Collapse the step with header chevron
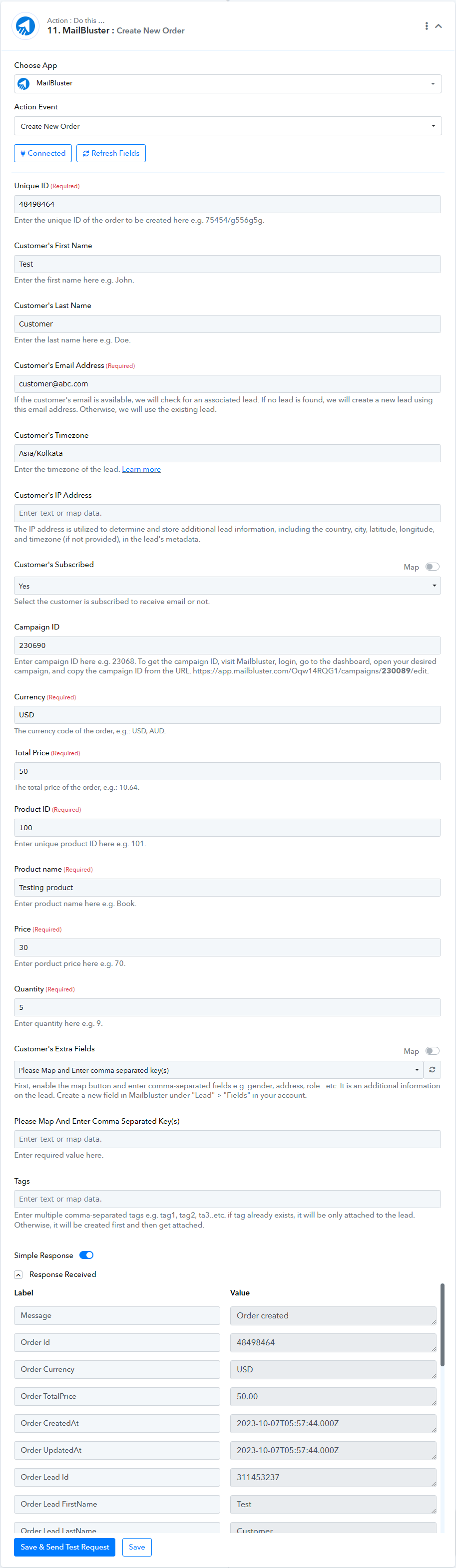 click(x=439, y=25)
